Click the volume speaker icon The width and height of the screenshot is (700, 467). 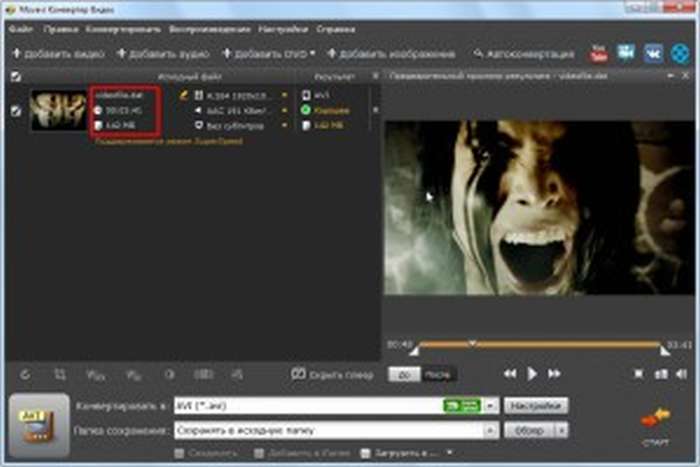coord(682,374)
